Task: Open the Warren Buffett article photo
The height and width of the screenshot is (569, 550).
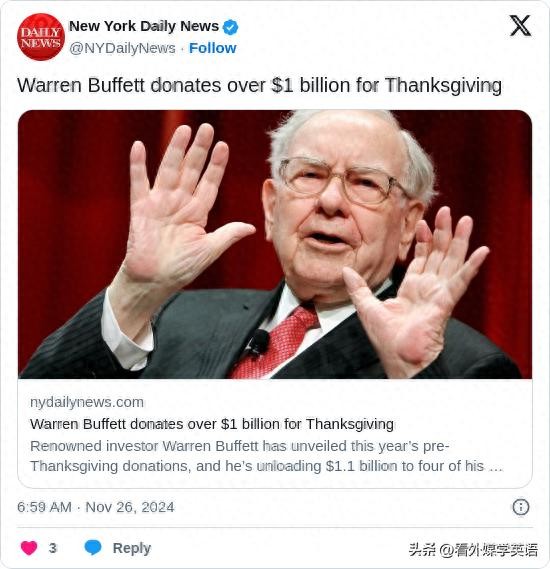Action: [x=275, y=244]
